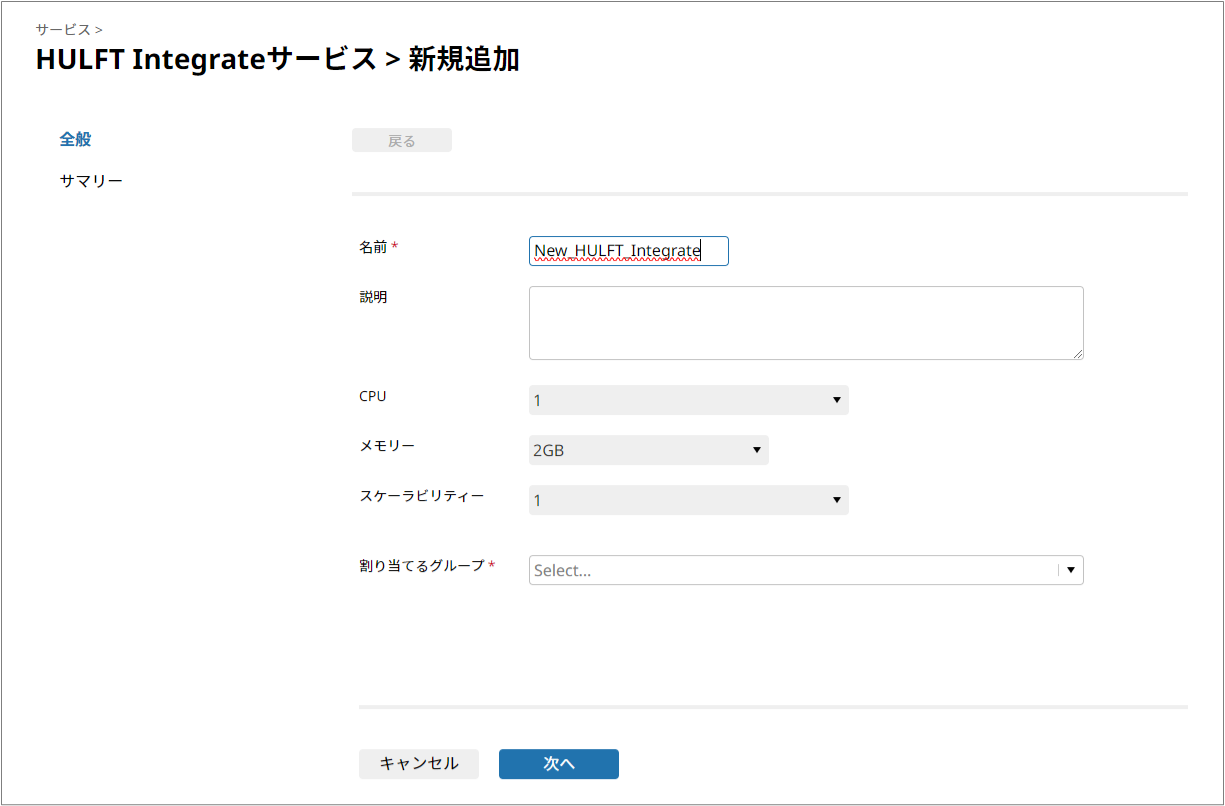Screen dimensions: 1225x806
Task: Expand the メモリー dropdown showing 2GB
Action: coord(648,450)
